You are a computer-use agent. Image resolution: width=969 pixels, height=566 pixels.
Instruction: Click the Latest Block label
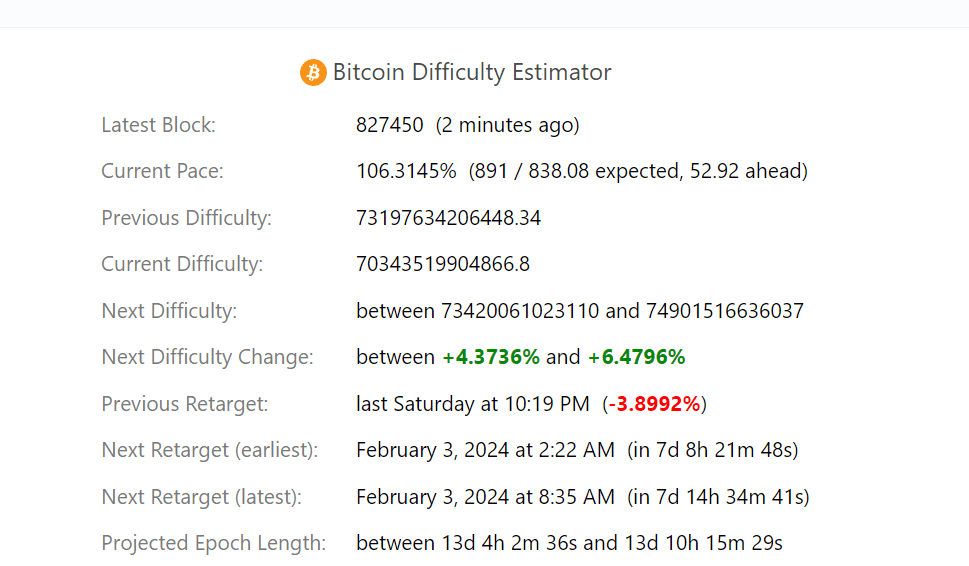click(x=158, y=125)
